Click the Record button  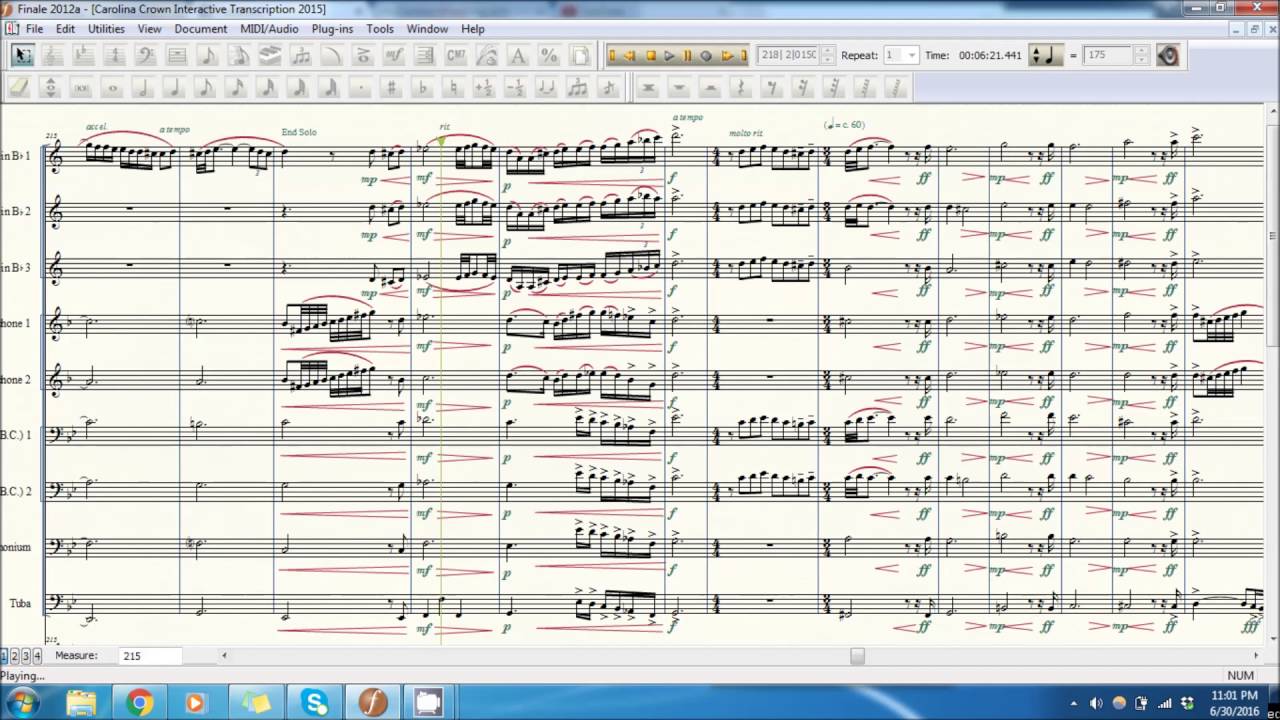tap(706, 56)
